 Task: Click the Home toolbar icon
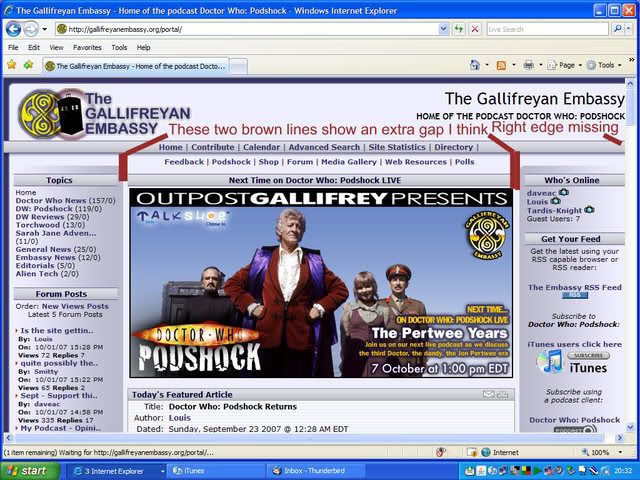click(475, 65)
